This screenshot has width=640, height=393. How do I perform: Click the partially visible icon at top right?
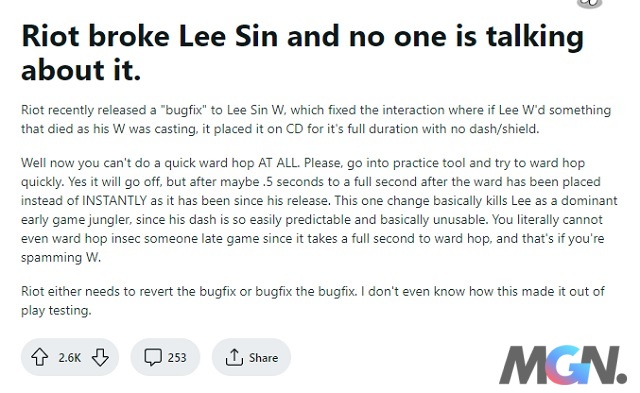tap(589, 3)
